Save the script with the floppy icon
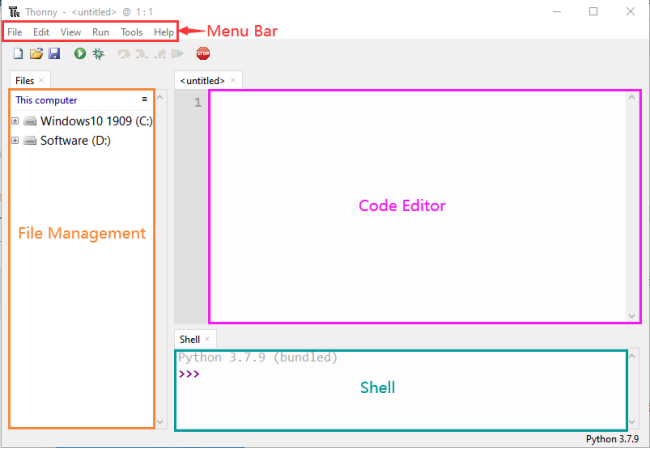 click(54, 53)
